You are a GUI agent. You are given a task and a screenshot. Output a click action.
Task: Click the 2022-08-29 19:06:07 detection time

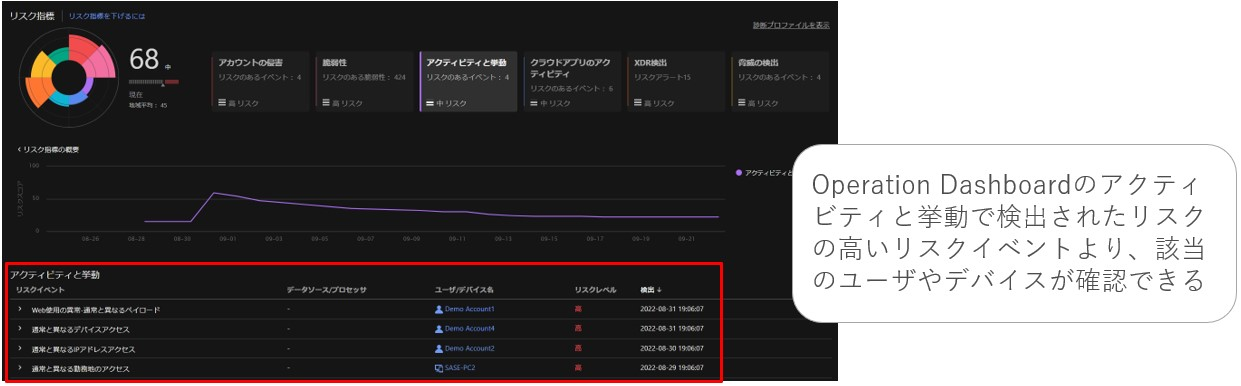tap(673, 368)
